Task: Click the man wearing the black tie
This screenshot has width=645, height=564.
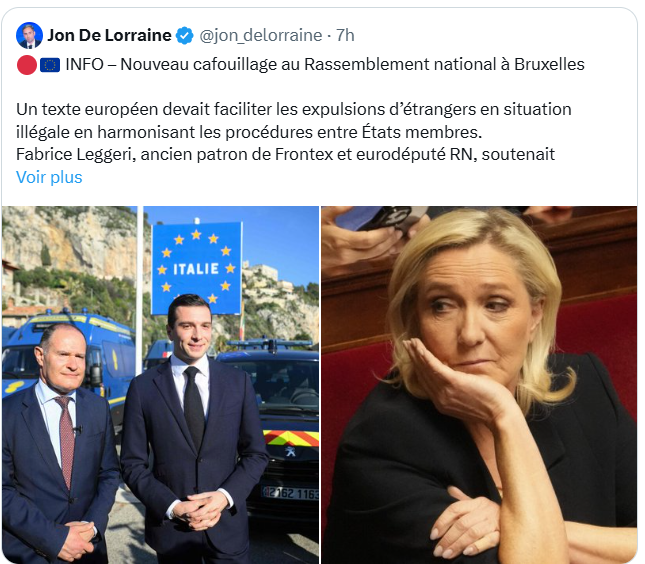Action: [193, 428]
